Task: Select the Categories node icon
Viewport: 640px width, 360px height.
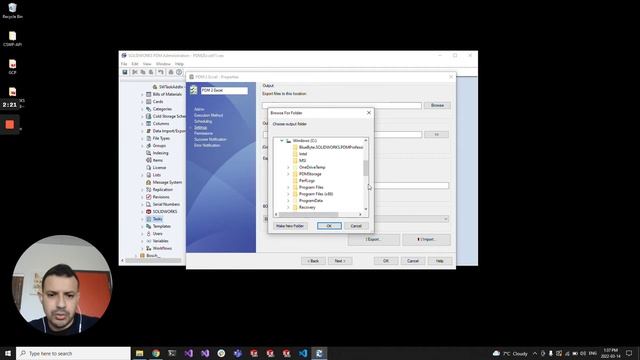Action: click(149, 109)
